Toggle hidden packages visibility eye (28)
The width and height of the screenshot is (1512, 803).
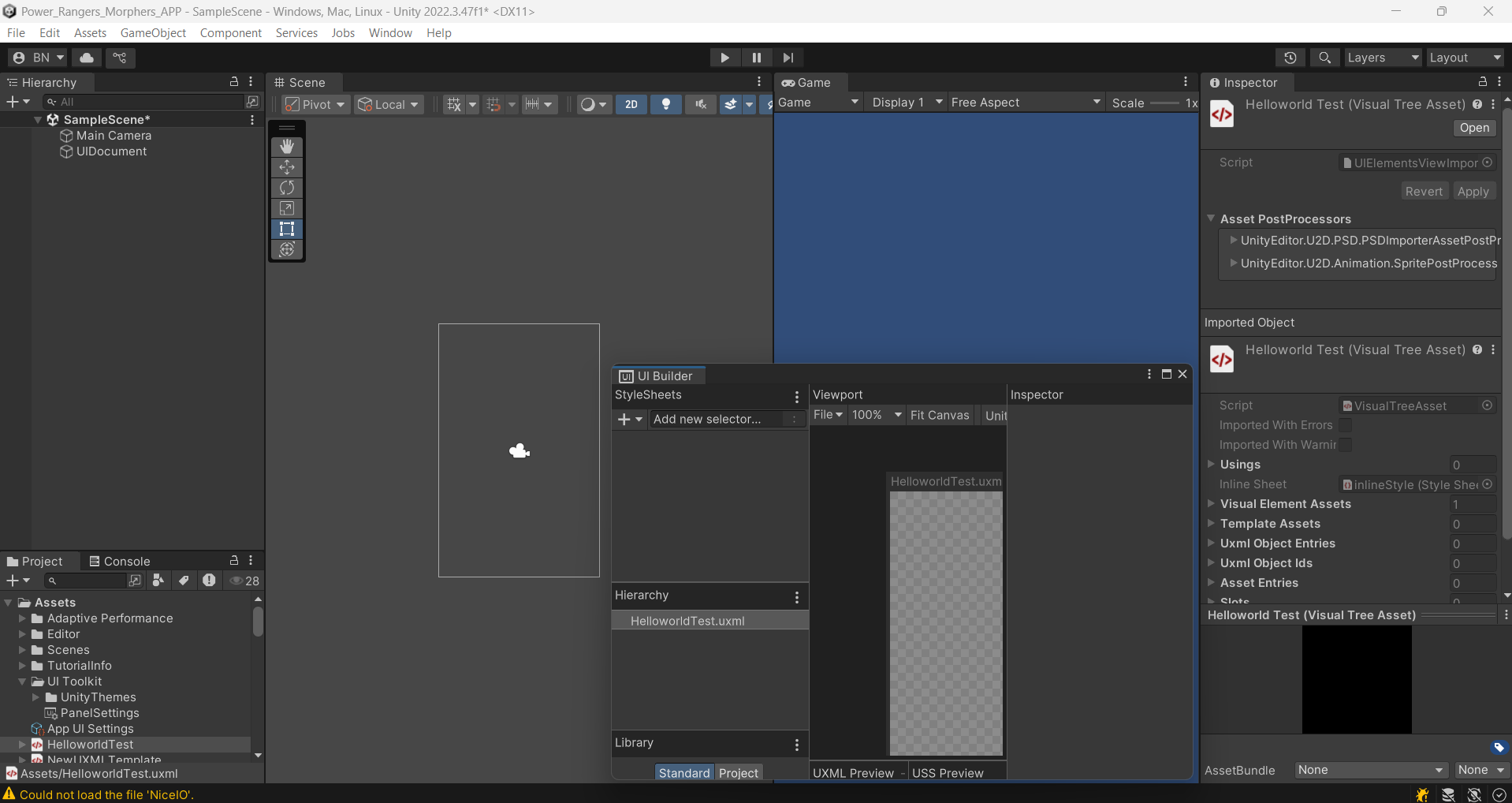click(244, 581)
